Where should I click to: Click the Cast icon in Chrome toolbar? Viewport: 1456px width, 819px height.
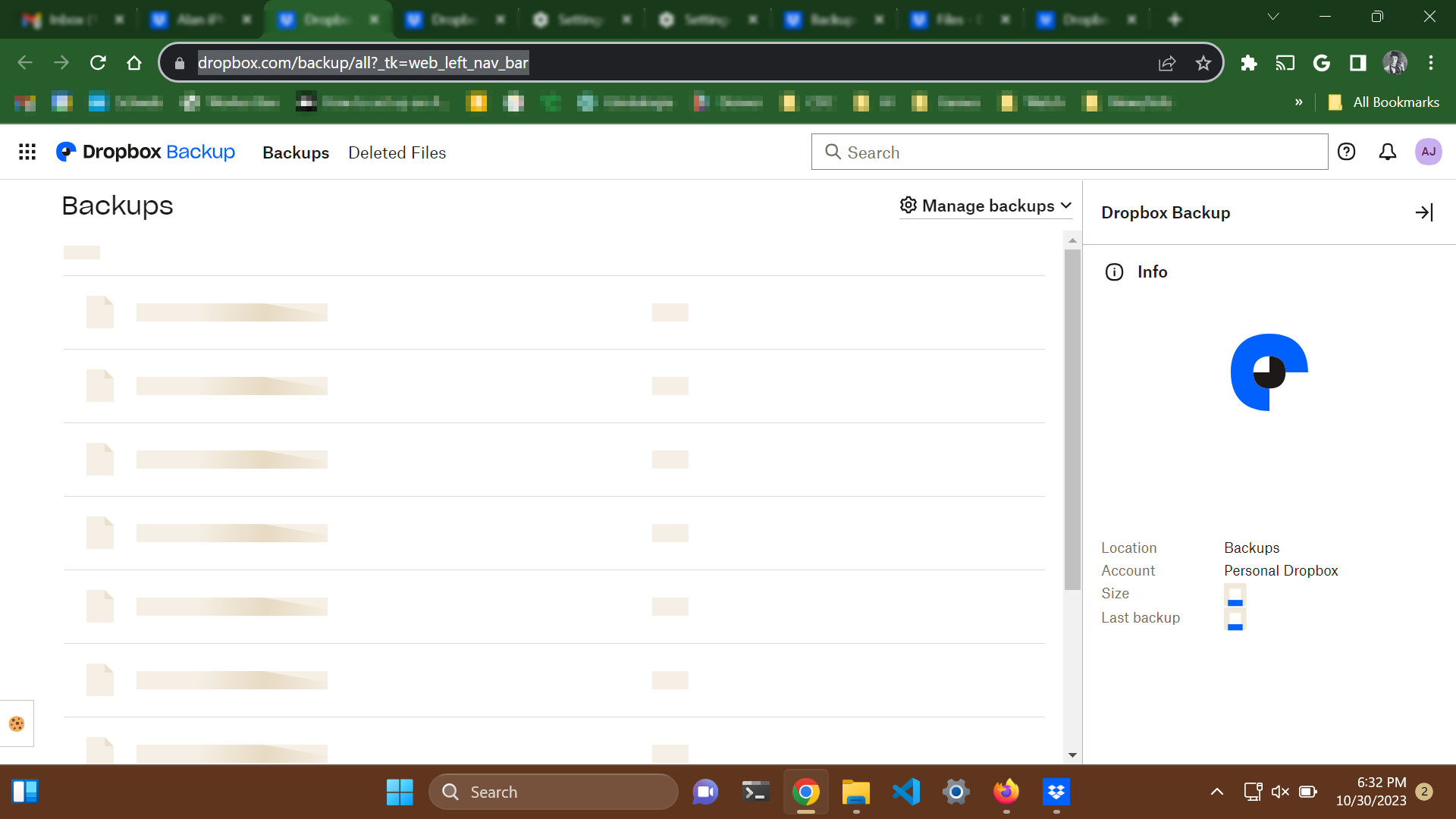tap(1285, 63)
